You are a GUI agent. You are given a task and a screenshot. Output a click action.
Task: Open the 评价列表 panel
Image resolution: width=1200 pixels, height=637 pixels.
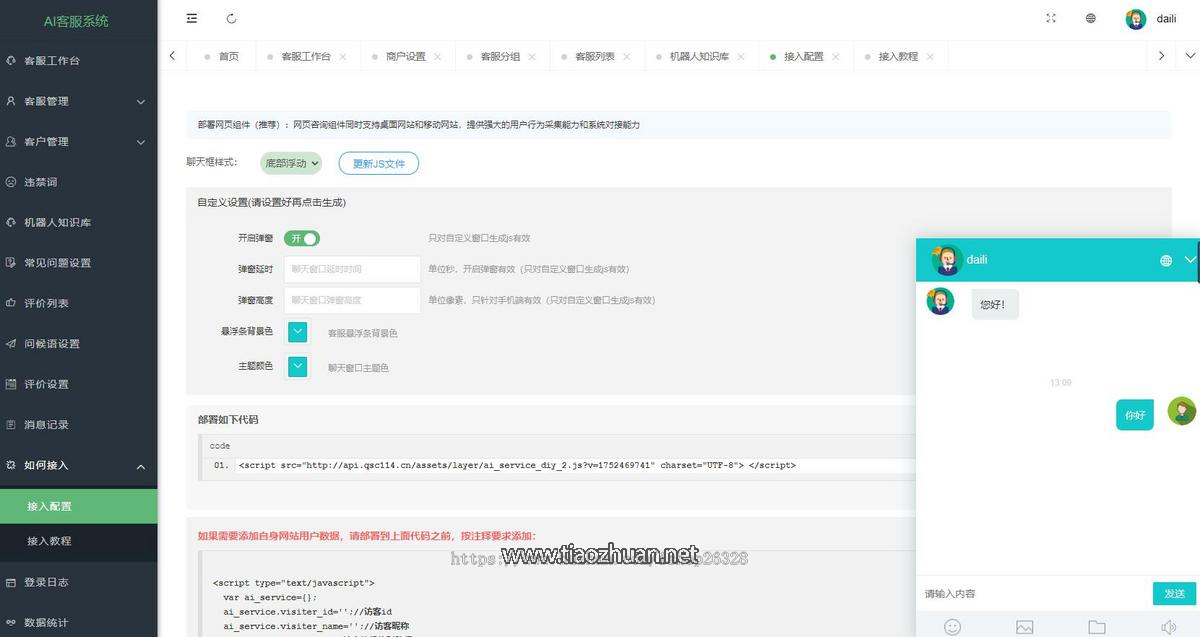coord(52,303)
